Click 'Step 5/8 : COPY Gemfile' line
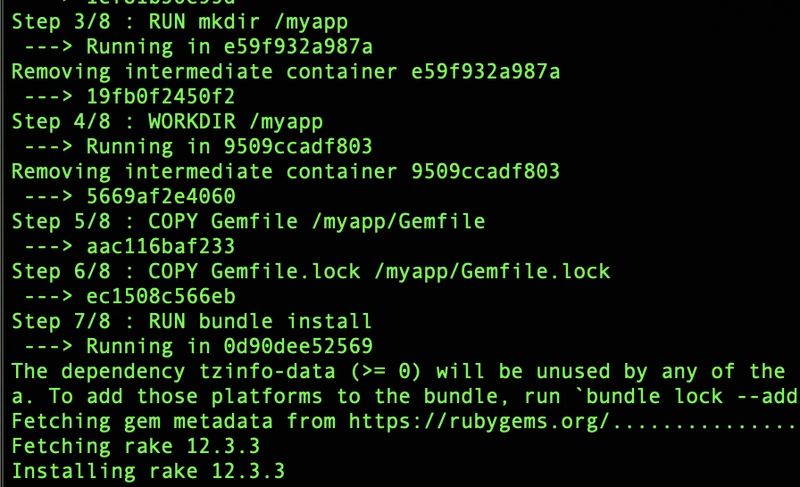The image size is (800, 487). coord(248,222)
